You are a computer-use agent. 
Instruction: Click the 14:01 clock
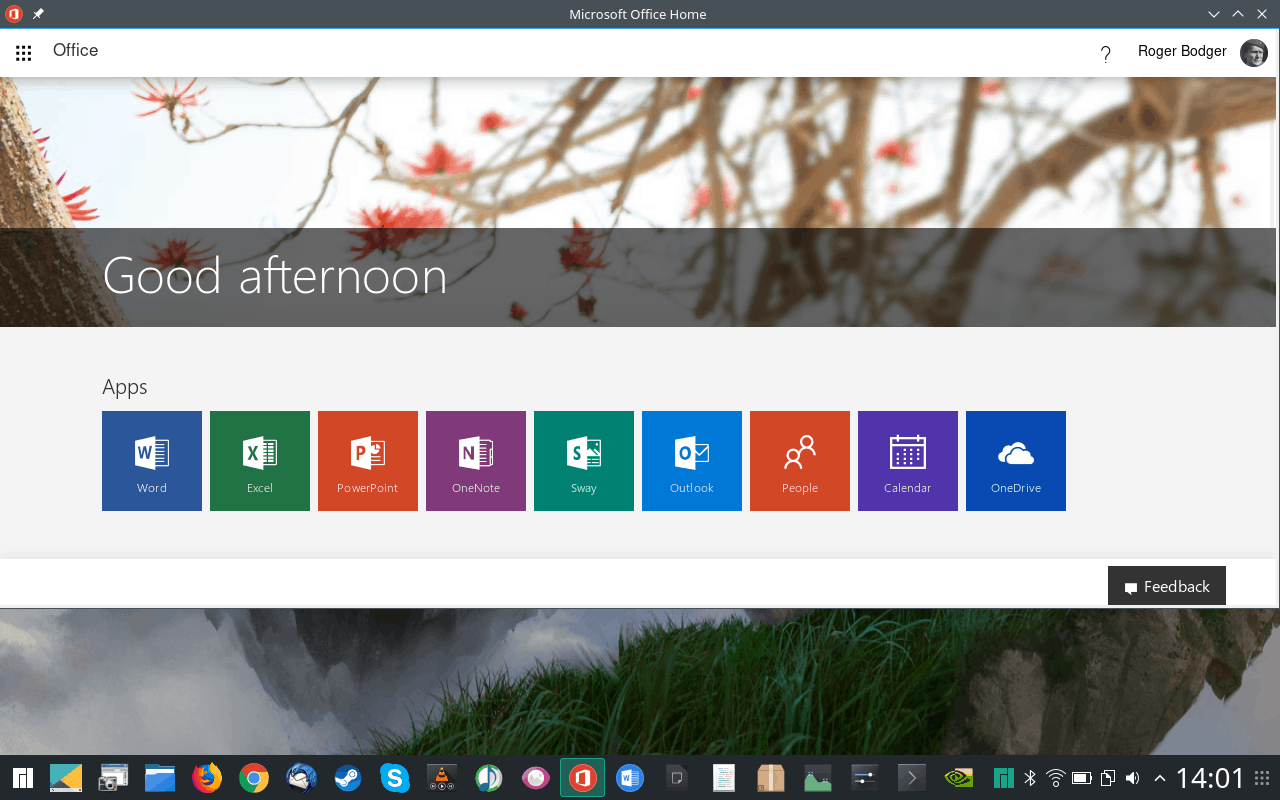(x=1210, y=778)
